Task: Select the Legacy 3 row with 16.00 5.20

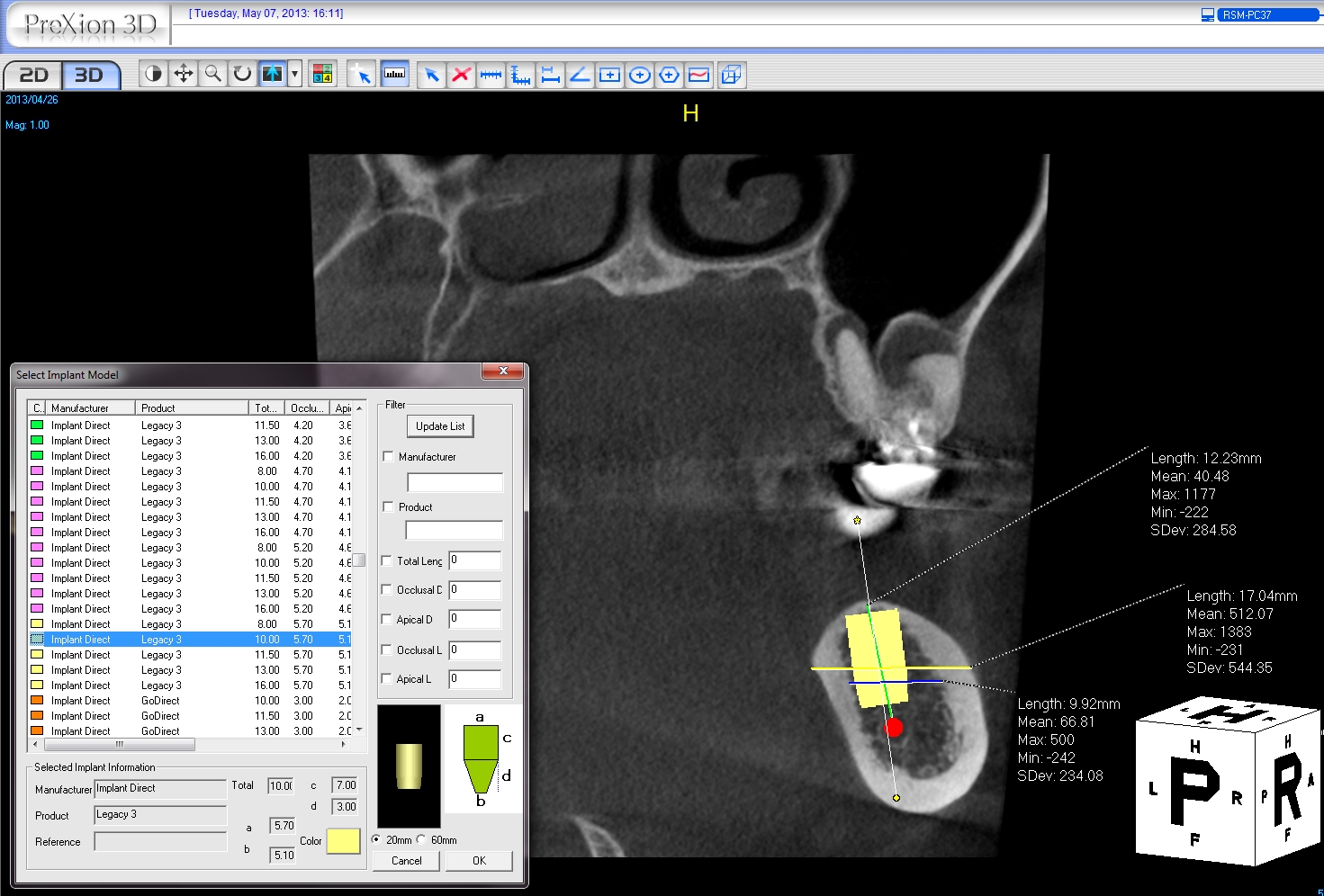Action: (190, 609)
